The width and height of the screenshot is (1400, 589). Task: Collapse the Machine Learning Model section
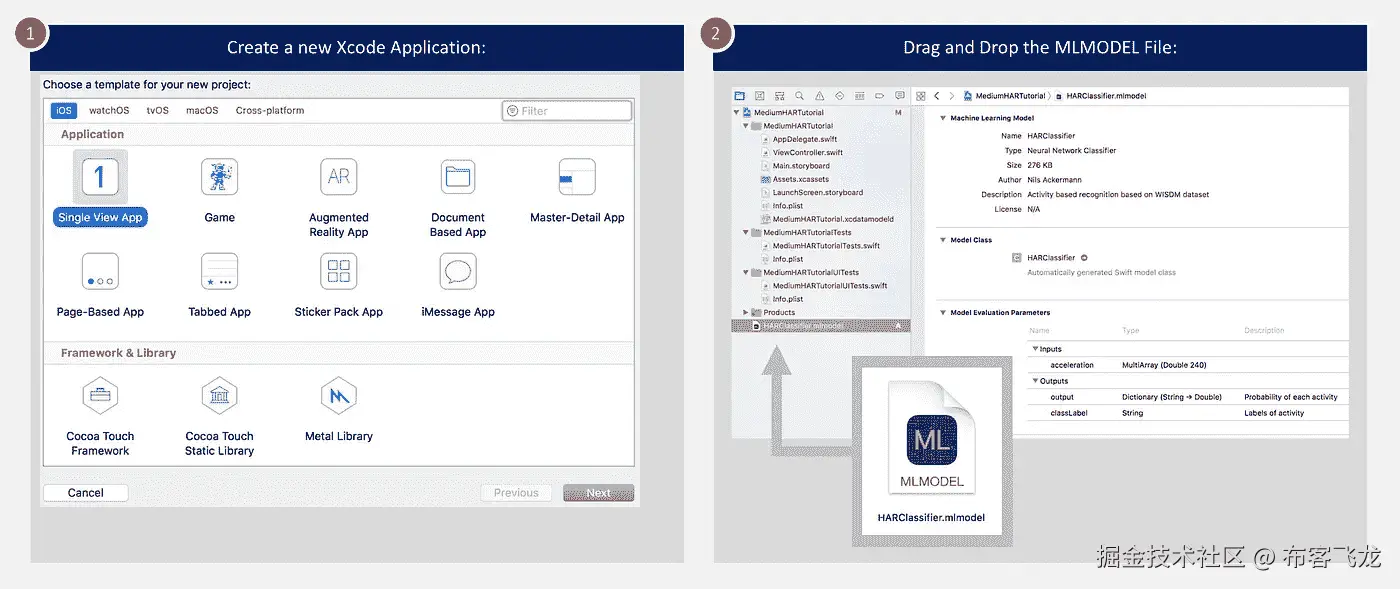943,118
